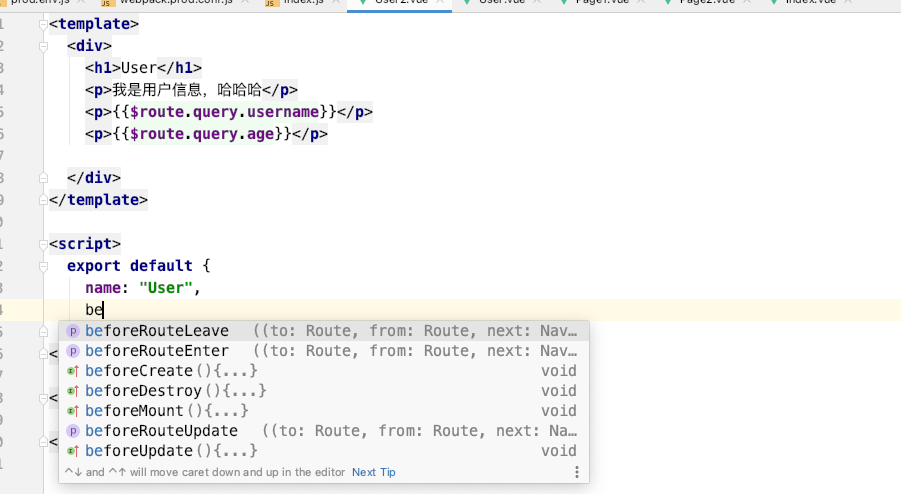Place caret after typed 'be' text
This screenshot has width=901, height=494.
[x=103, y=310]
